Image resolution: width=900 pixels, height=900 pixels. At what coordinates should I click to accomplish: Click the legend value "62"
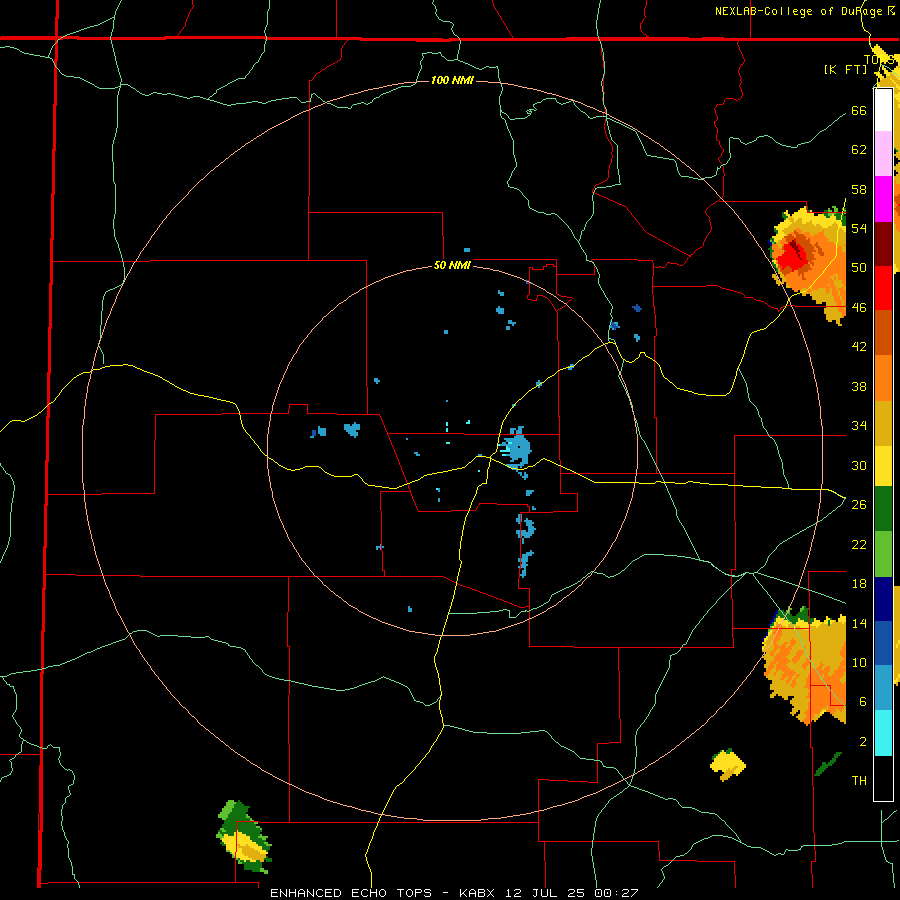click(x=859, y=149)
